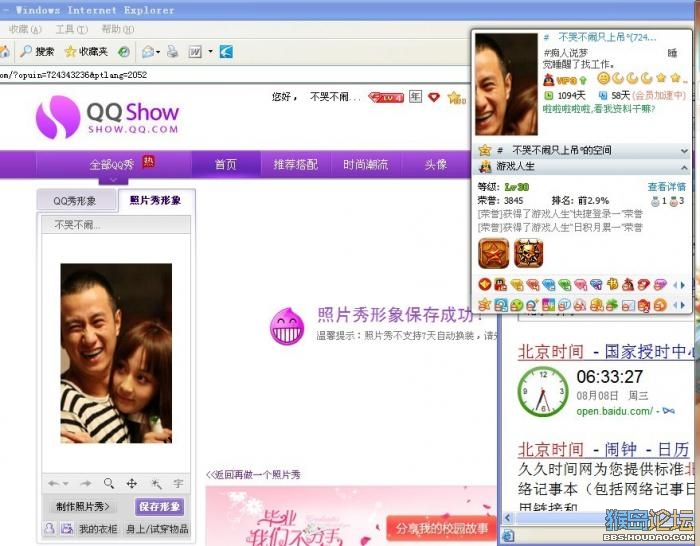Click the blue diamond service icon
The width and height of the screenshot is (700, 546).
tap(549, 284)
